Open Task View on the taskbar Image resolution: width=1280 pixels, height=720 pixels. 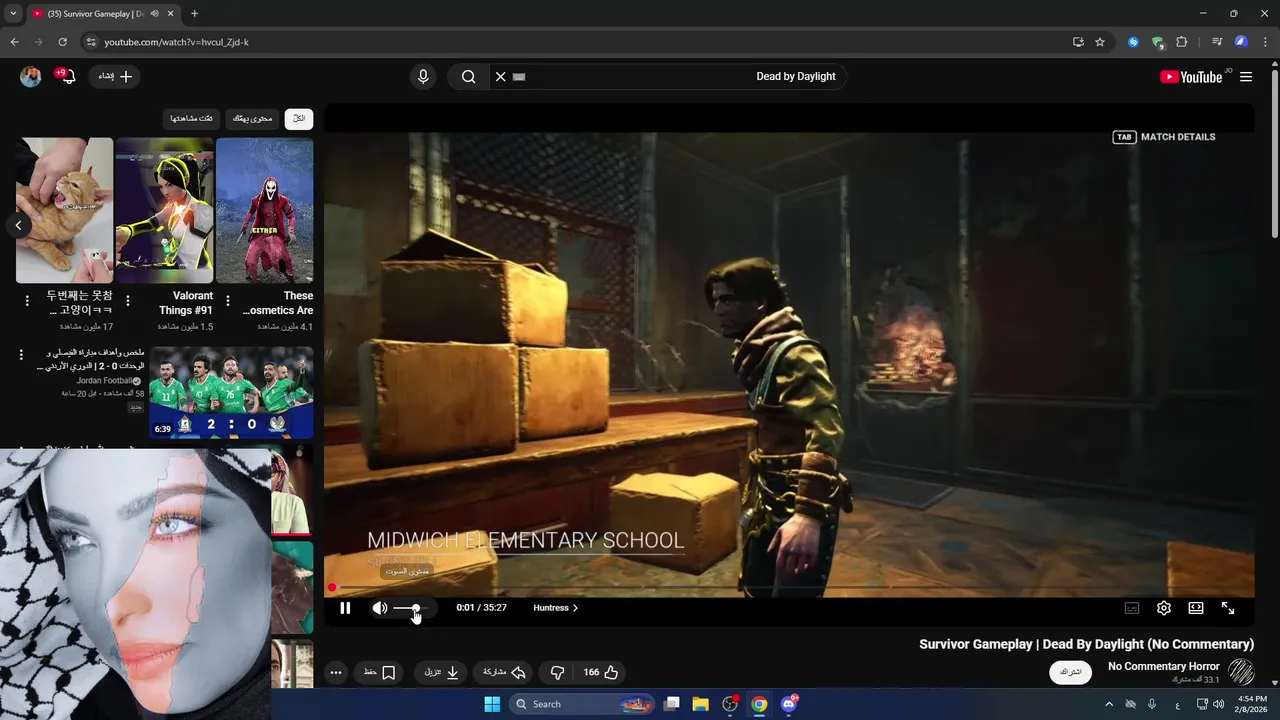[x=672, y=704]
